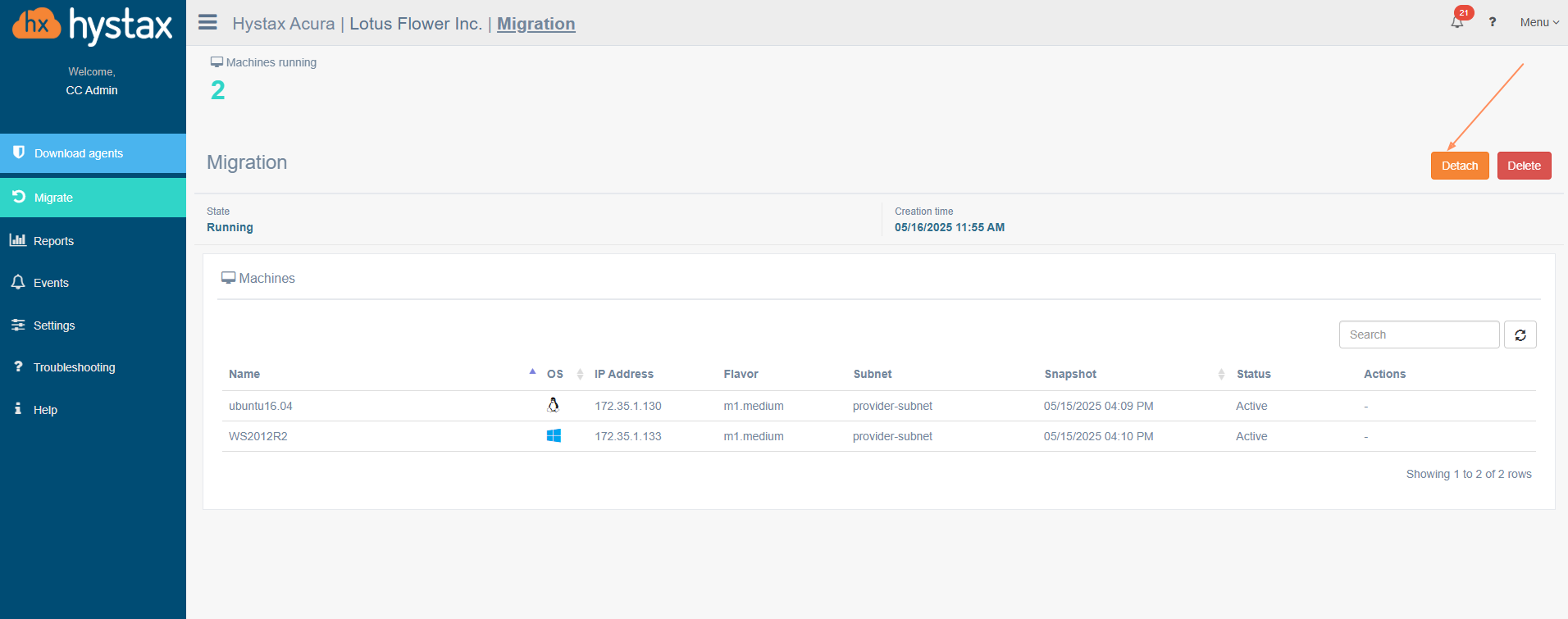Sort the table by OS column
The width and height of the screenshot is (1568, 619).
pyautogui.click(x=555, y=374)
